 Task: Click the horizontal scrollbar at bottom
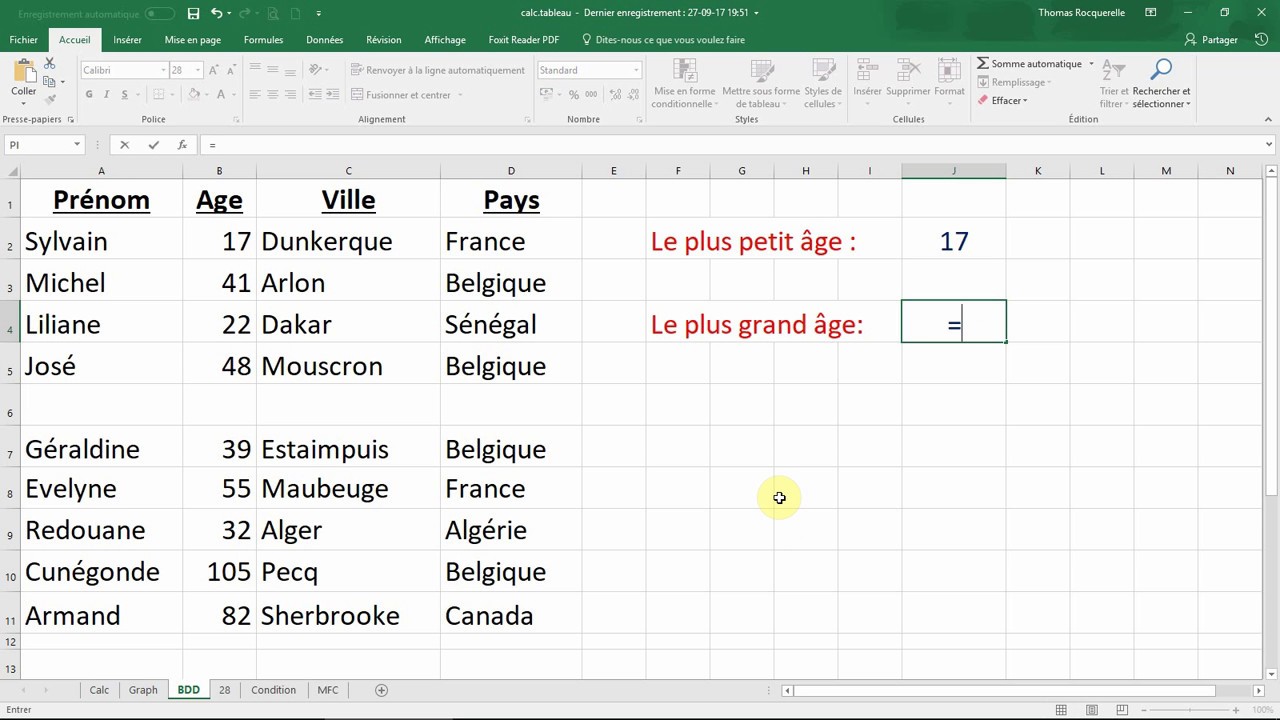point(1005,690)
